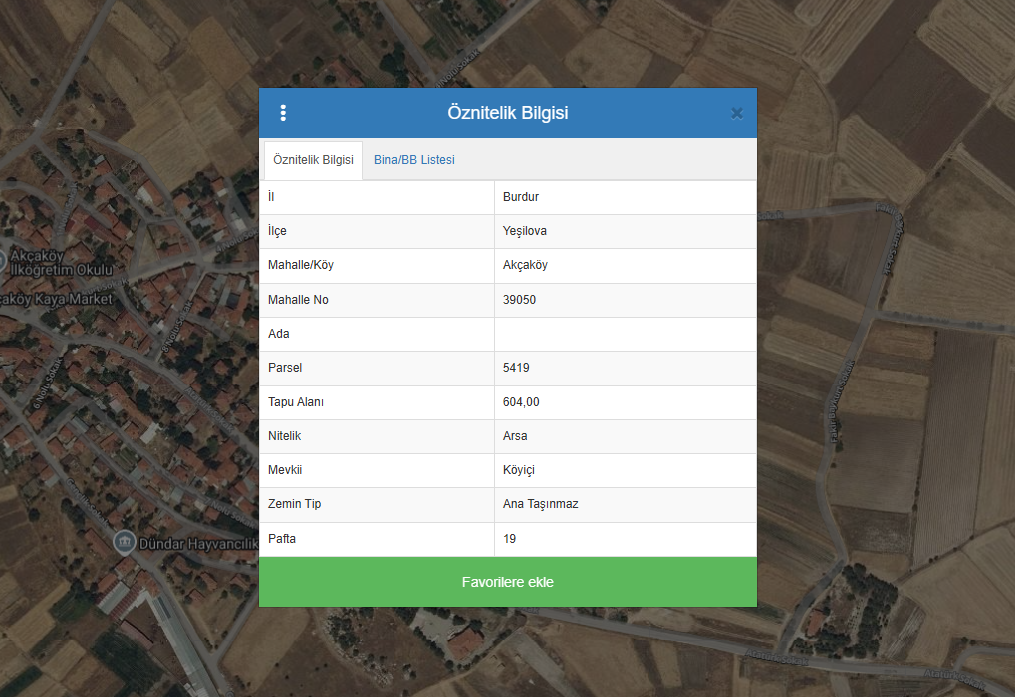
Task: Click the empty Ada value cell
Action: click(625, 334)
